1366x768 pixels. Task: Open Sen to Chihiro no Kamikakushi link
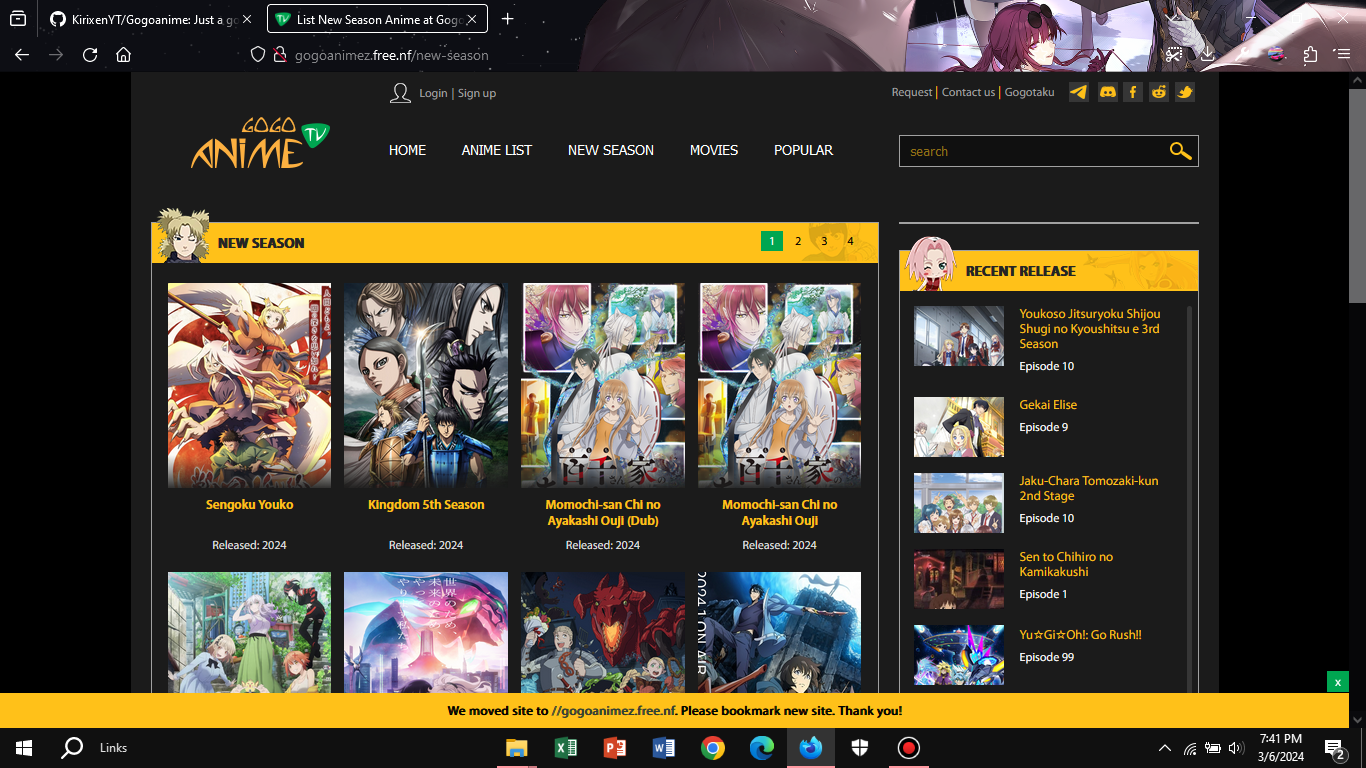coord(1066,564)
